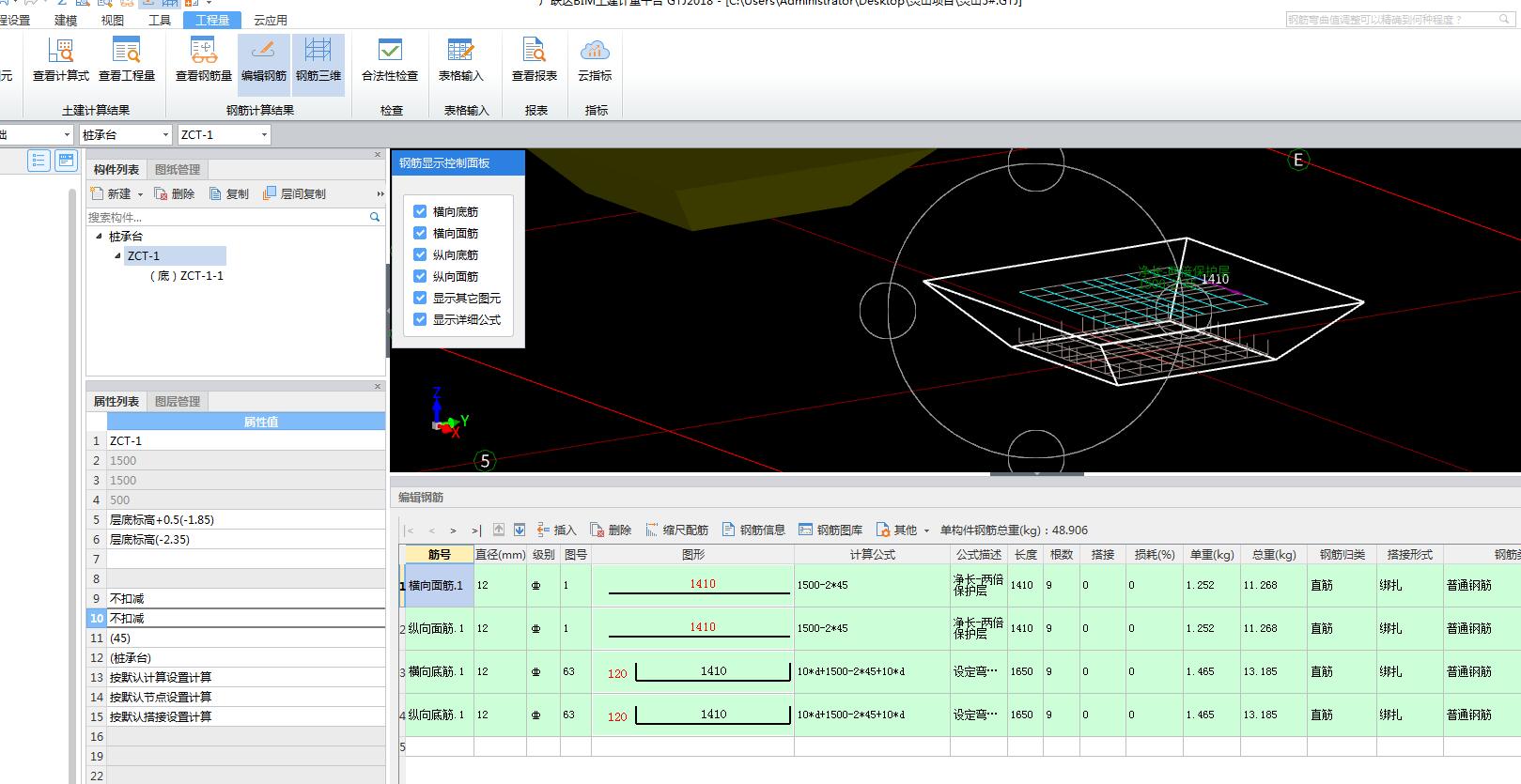
Task: Open 钢筋图库 in rebar toolbar
Action: [x=830, y=530]
